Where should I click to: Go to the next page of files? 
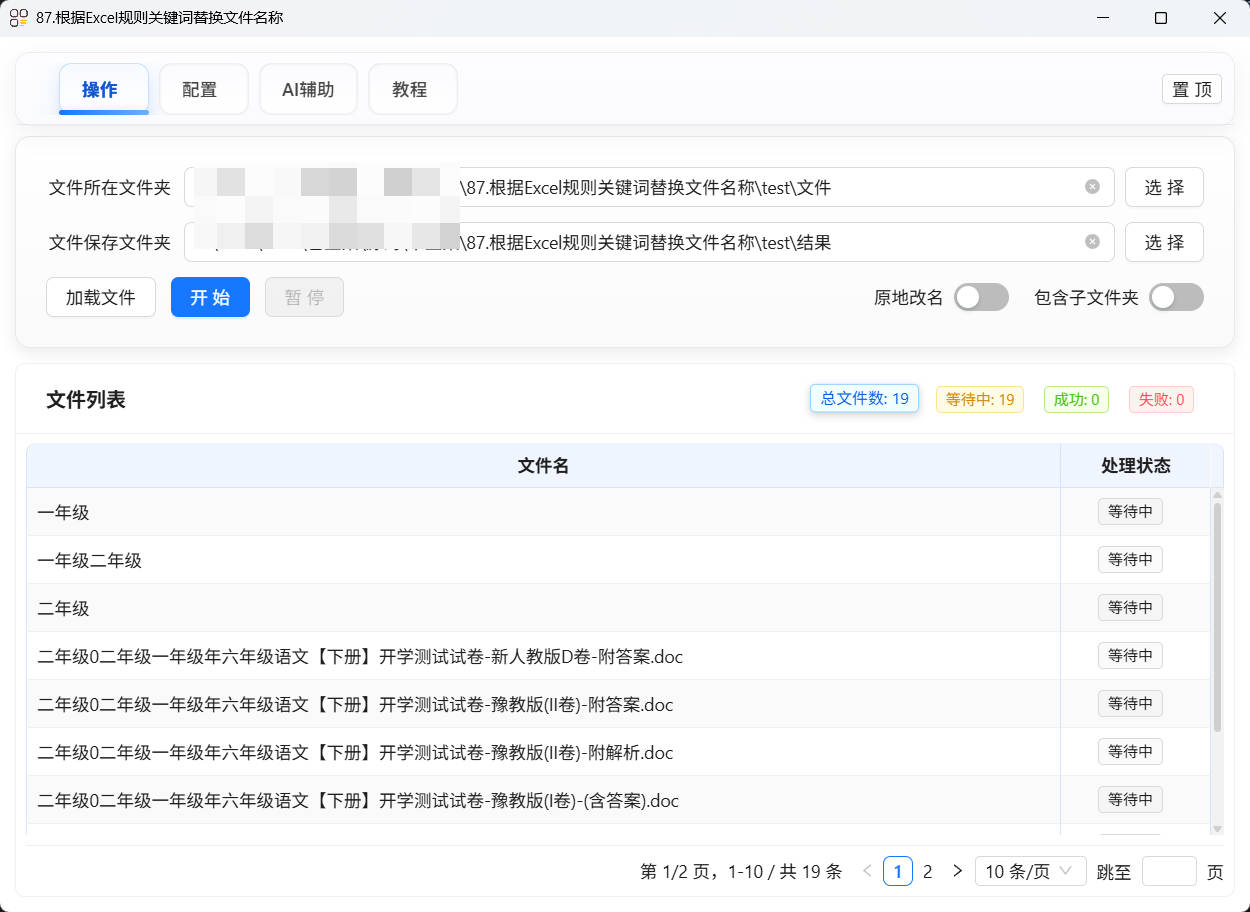[957, 871]
